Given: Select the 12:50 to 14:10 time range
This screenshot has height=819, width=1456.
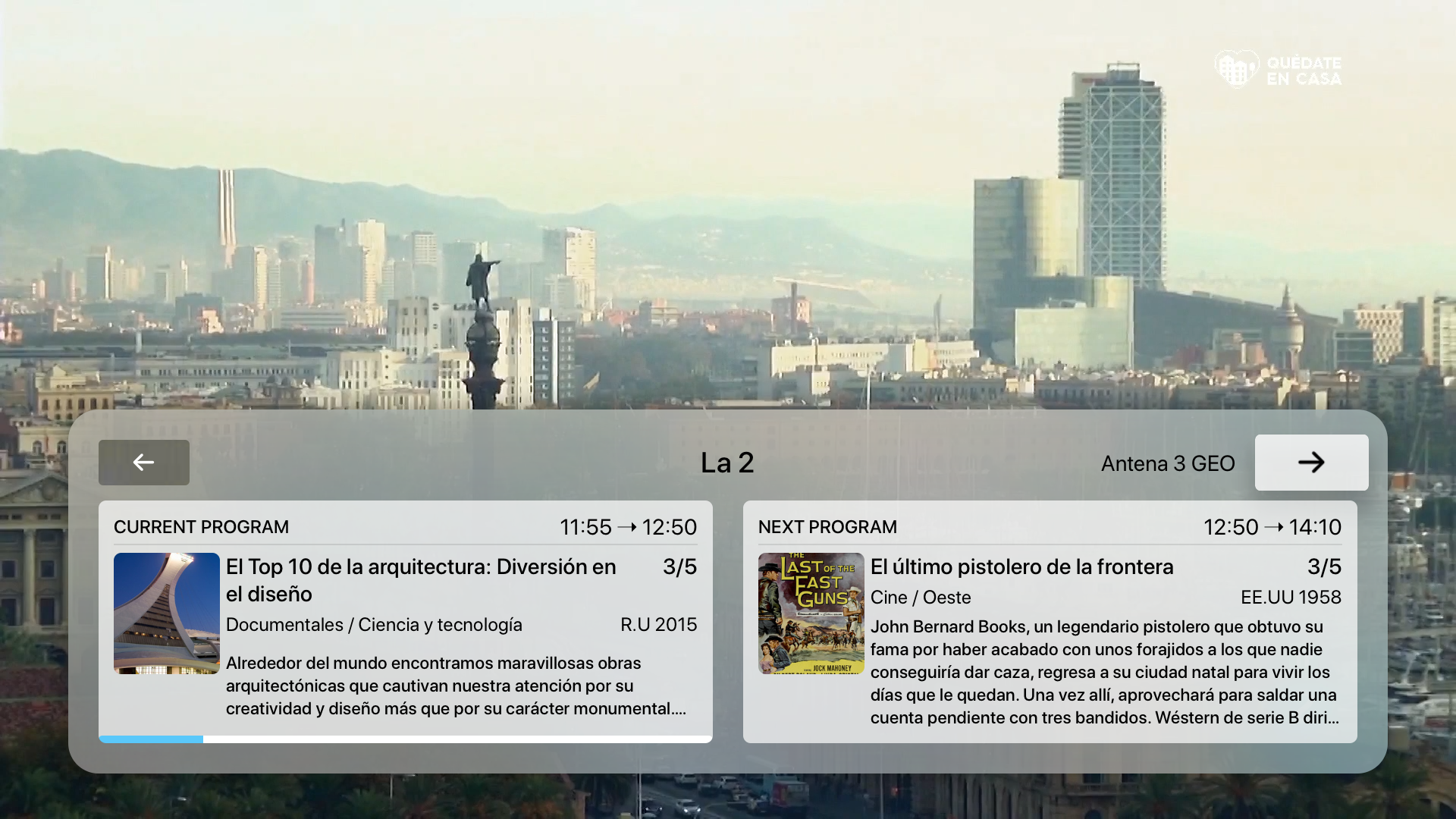Looking at the screenshot, I should (1272, 527).
